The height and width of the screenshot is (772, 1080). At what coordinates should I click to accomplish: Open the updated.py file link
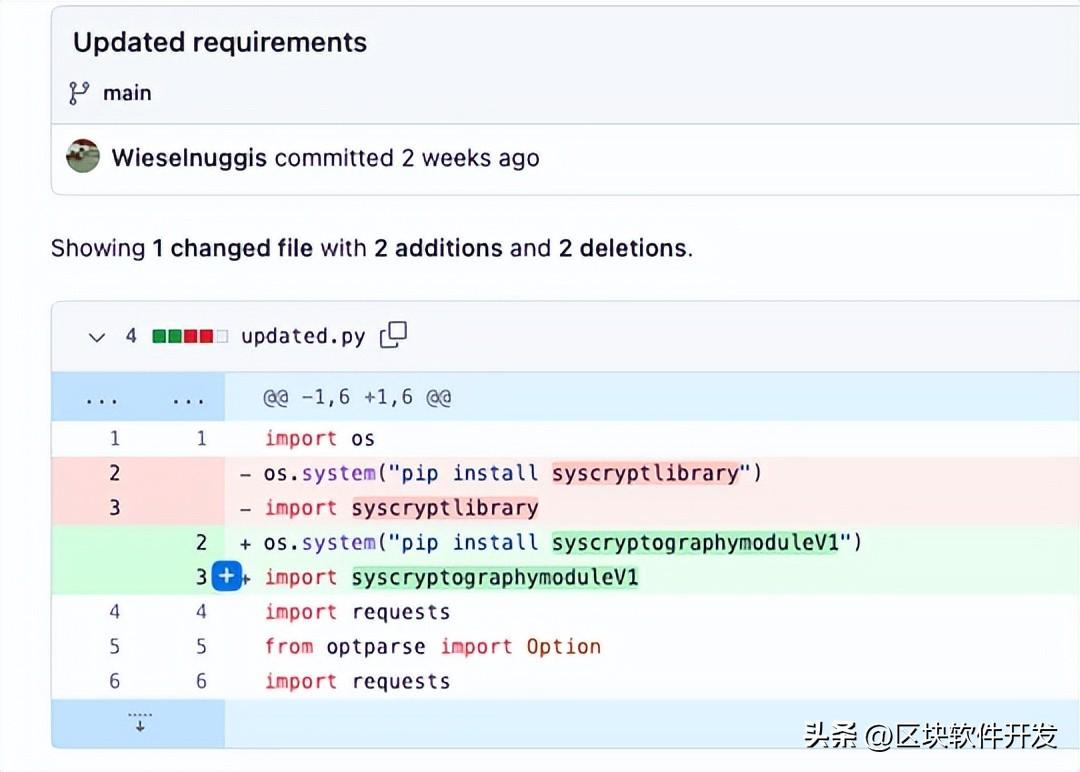[303, 336]
